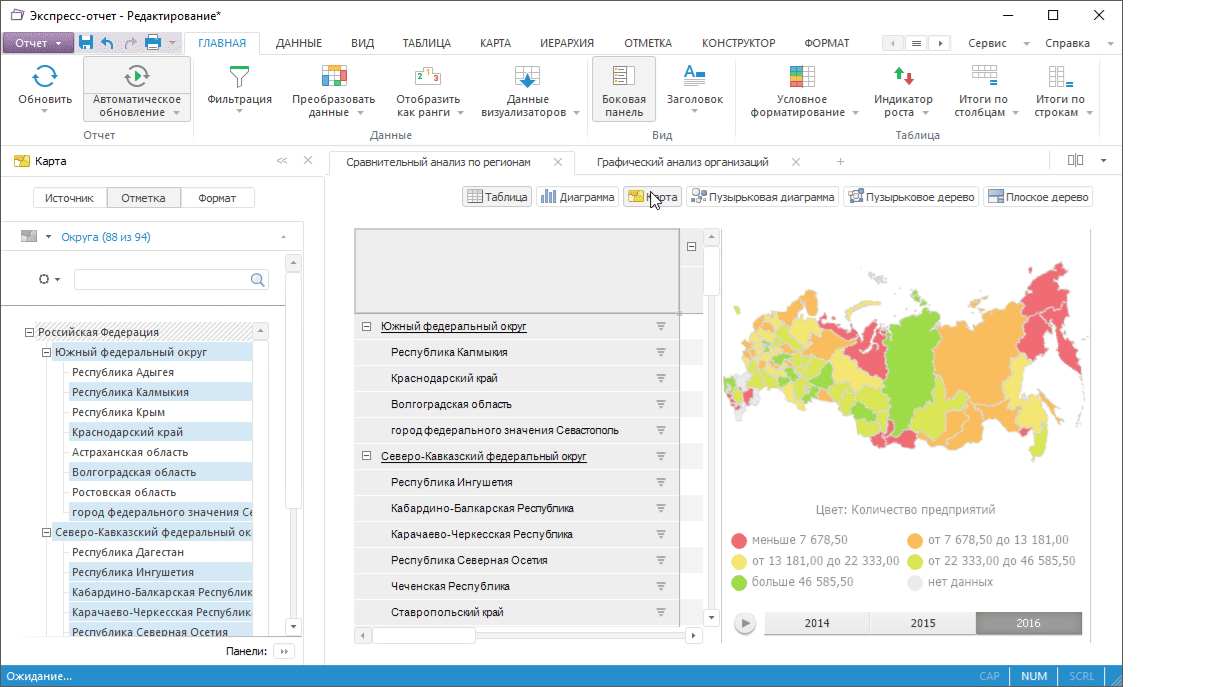Click the save diskette icon
The image size is (1220, 687).
click(x=86, y=43)
